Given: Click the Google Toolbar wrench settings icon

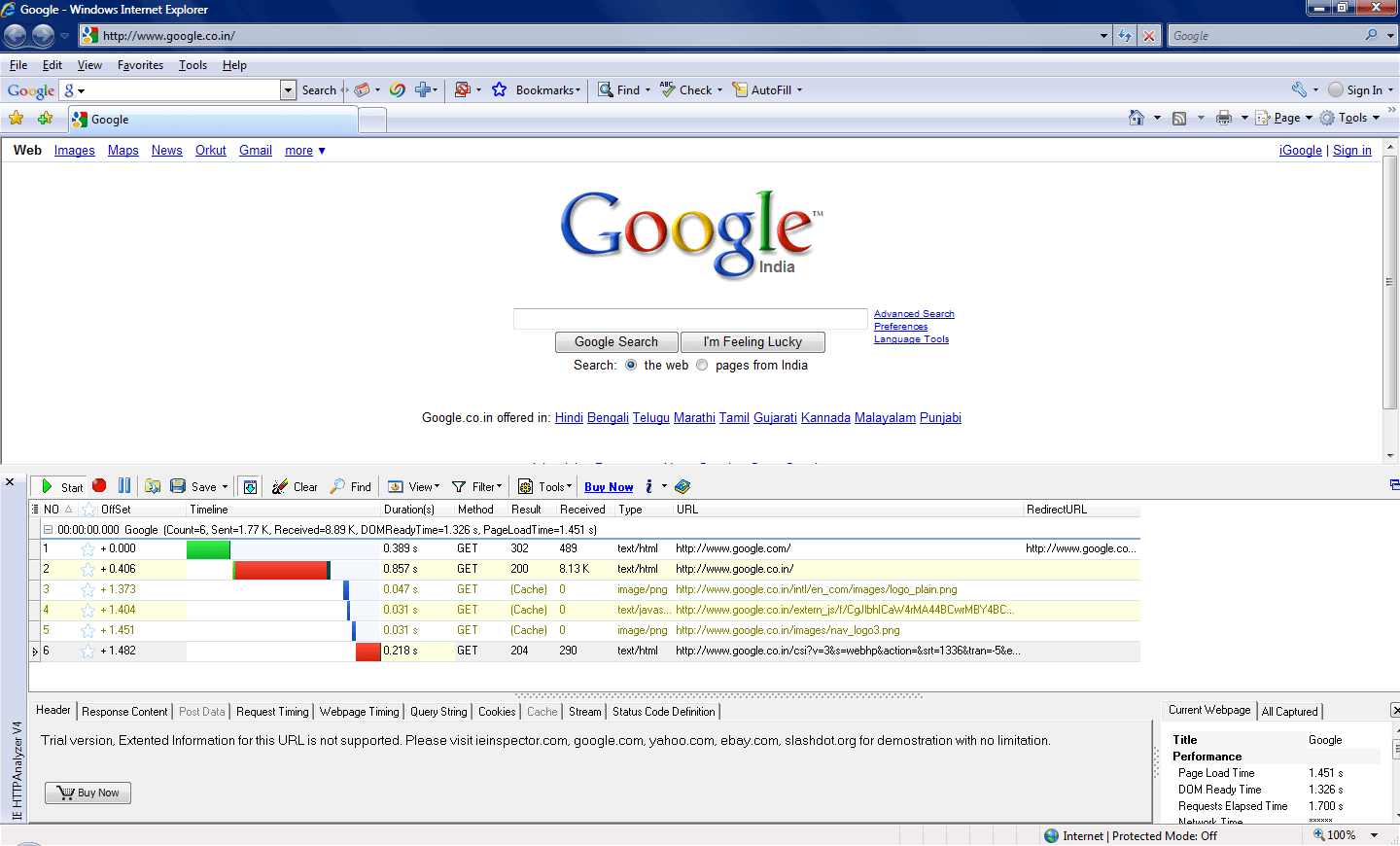Looking at the screenshot, I should point(1299,89).
